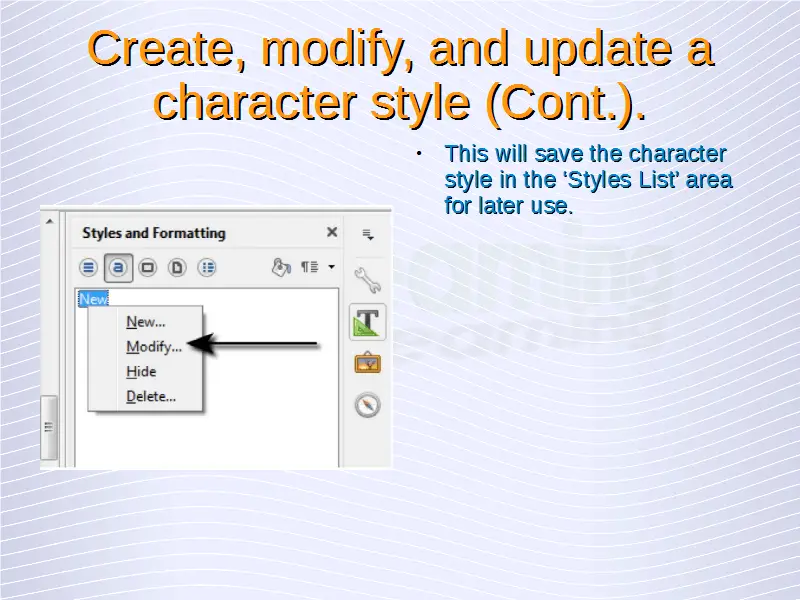Open the Gallery sidebar tab
Image resolution: width=800 pixels, height=600 pixels.
[368, 363]
